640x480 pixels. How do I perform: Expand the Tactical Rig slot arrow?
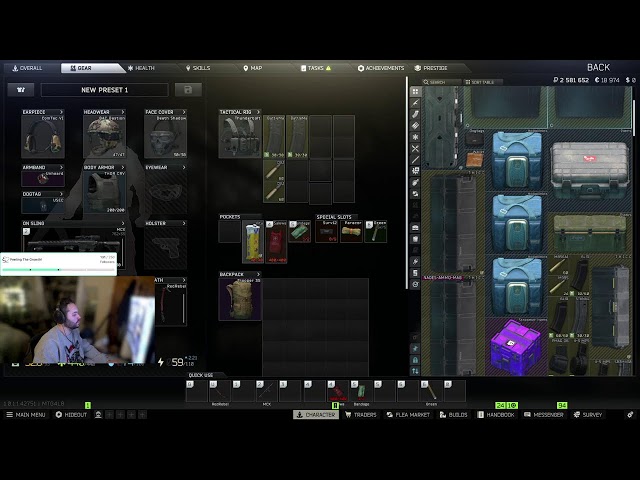(258, 112)
